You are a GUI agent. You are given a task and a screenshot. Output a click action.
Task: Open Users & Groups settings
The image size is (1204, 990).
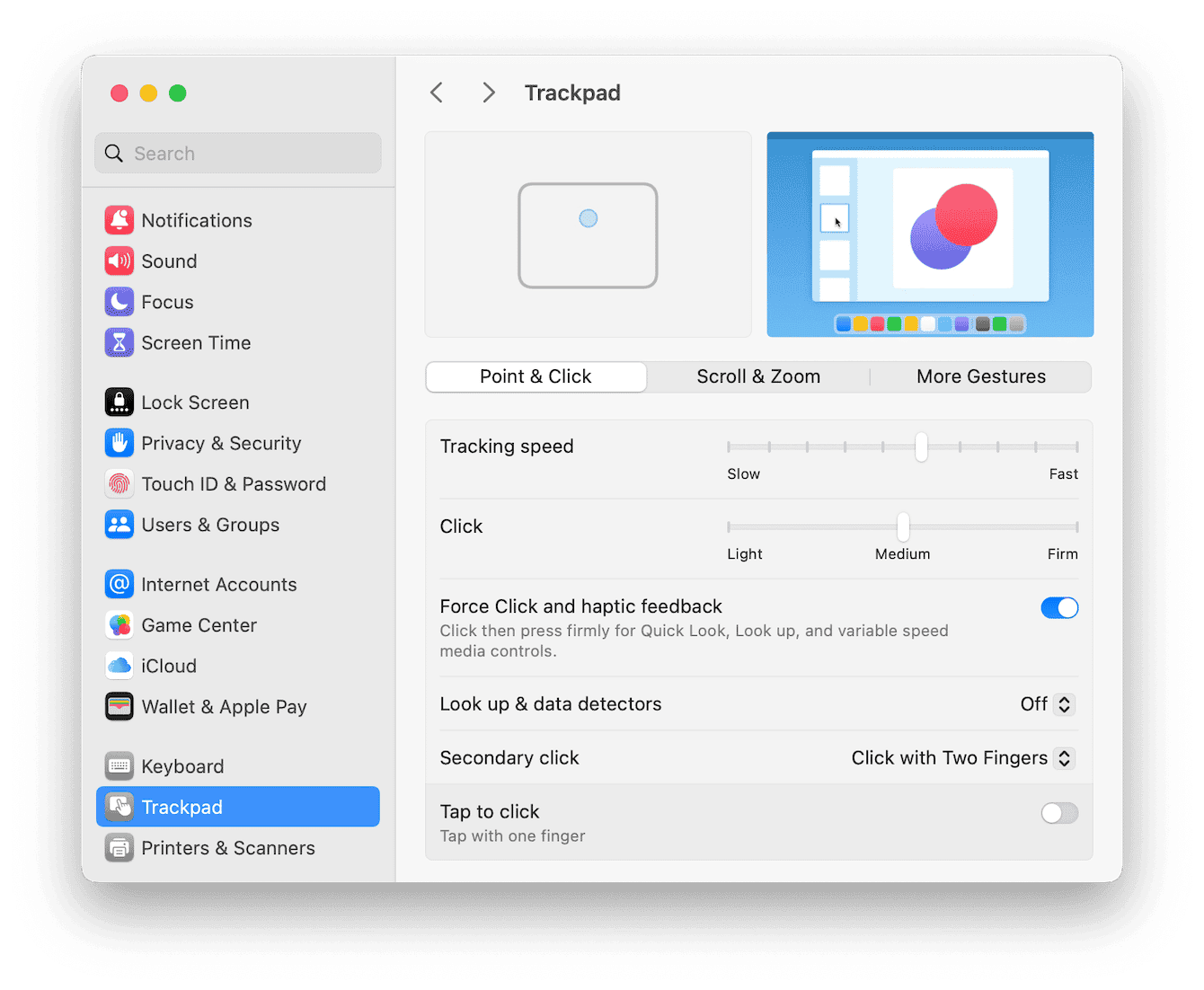click(x=210, y=525)
